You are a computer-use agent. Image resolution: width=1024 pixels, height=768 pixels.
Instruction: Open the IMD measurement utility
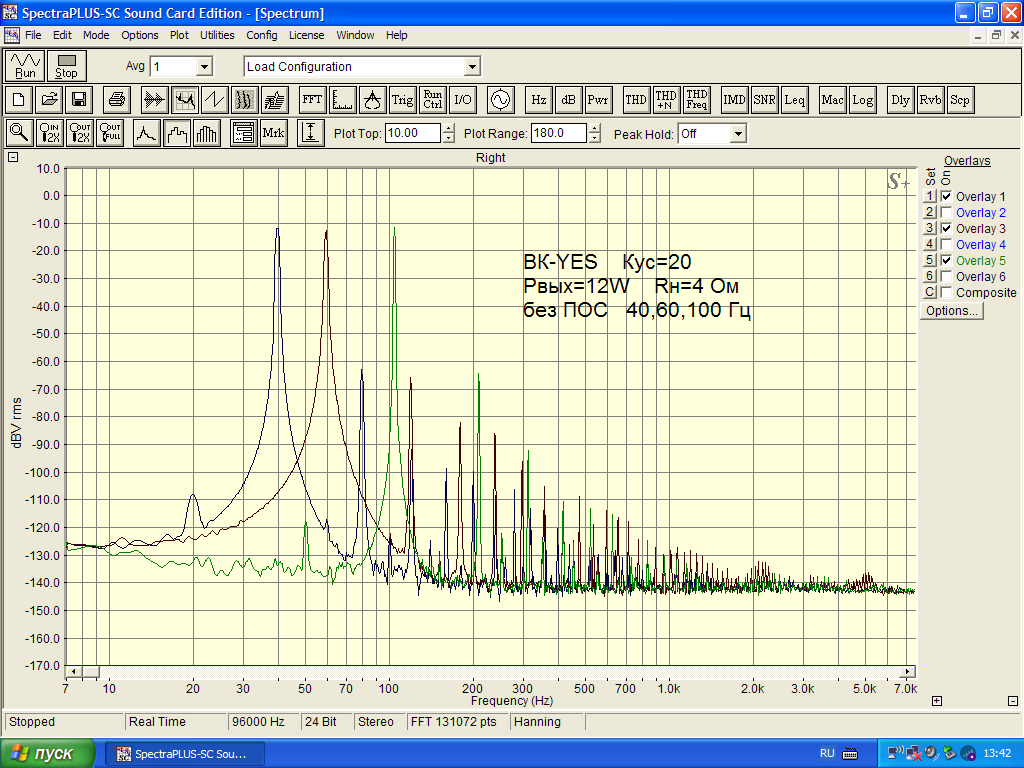(x=734, y=100)
